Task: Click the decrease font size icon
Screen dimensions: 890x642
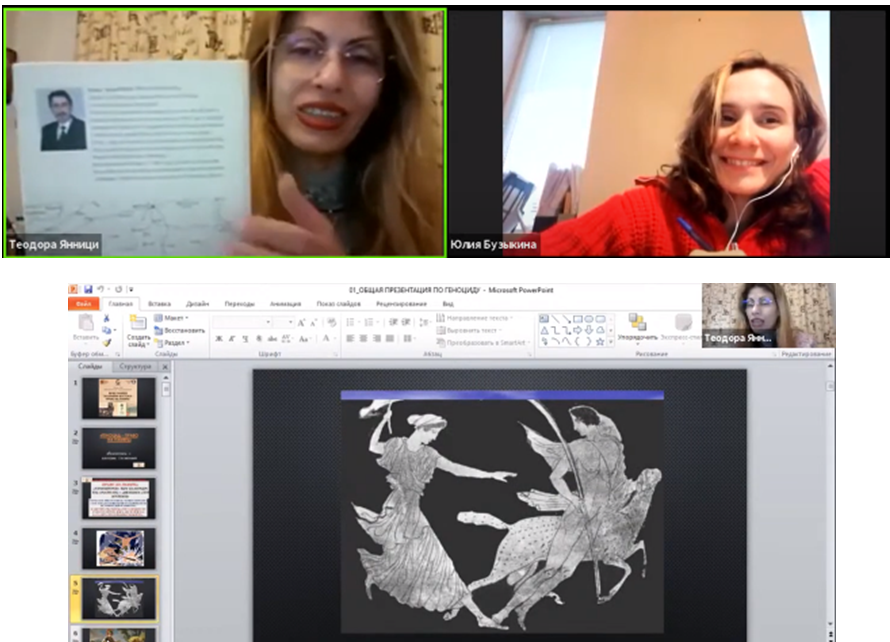Action: coord(313,323)
